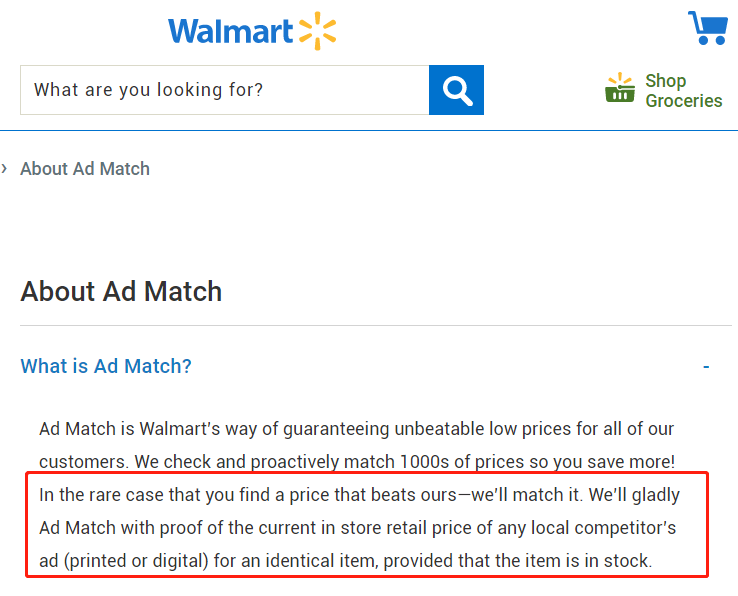The image size is (738, 596).
Task: Click the Walmart wordmark logo
Action: tap(231, 31)
